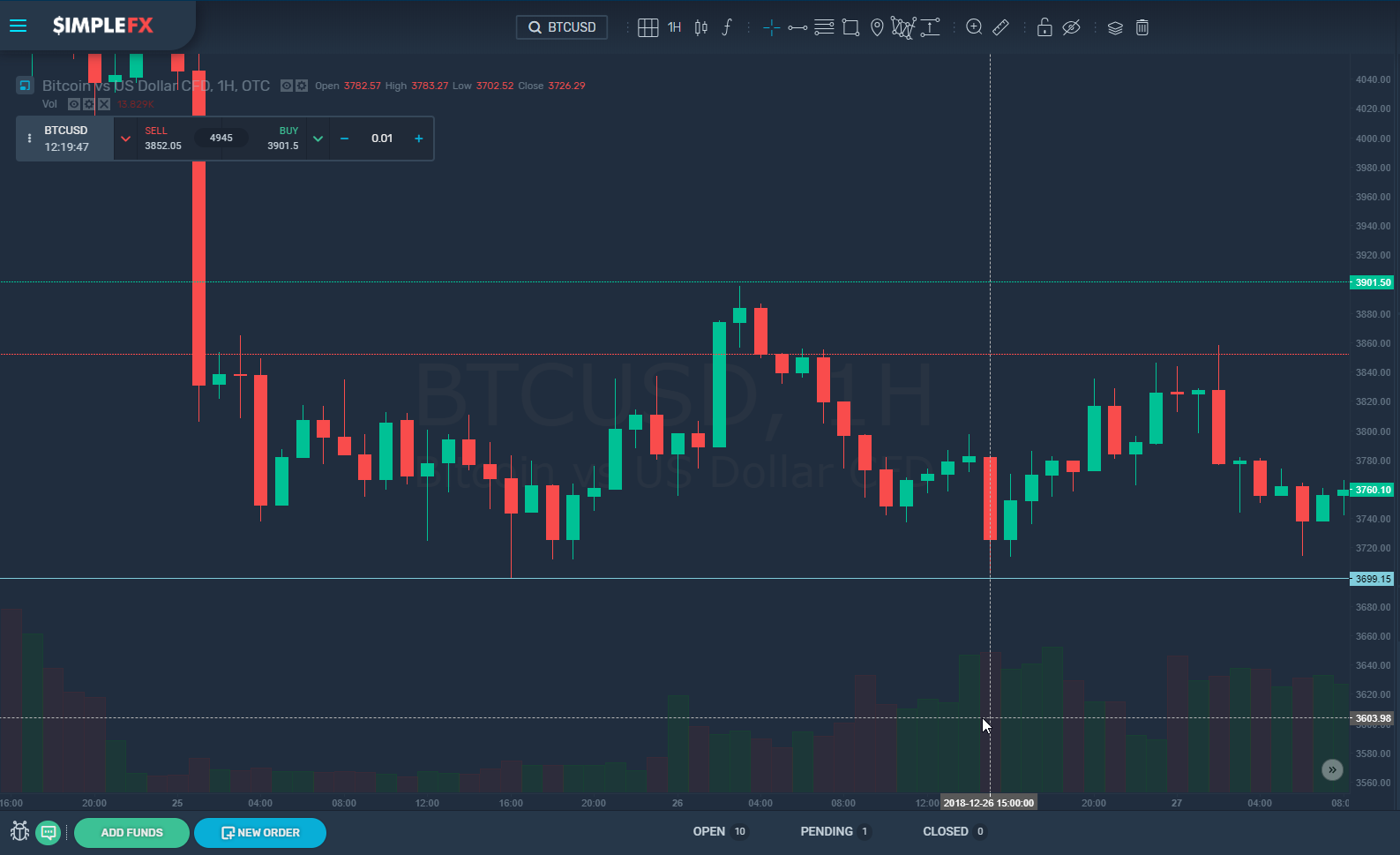
Task: Toggle the chart legend collapse icon
Action: (x=25, y=86)
